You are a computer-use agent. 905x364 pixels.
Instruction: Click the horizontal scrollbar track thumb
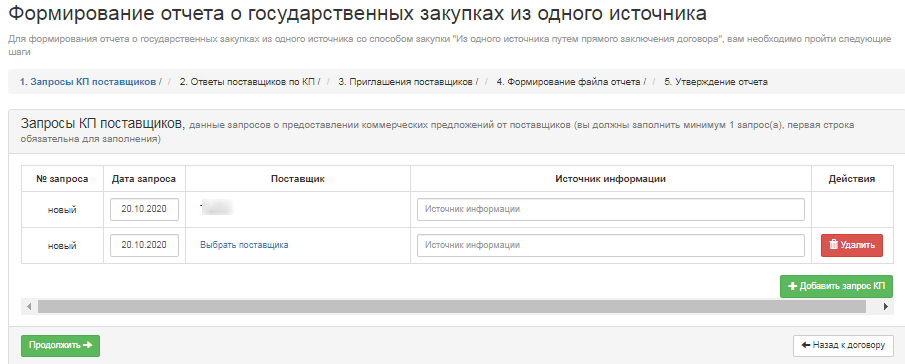452,306
